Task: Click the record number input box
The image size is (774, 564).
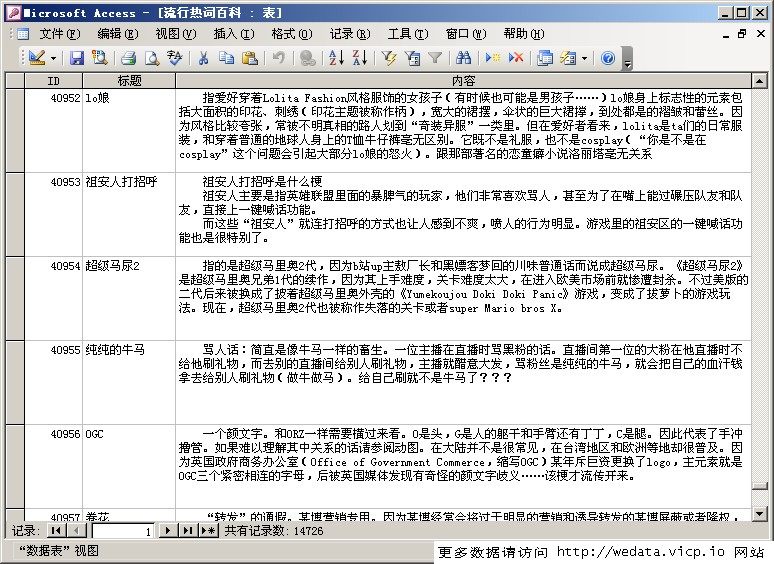Action: coord(123,531)
